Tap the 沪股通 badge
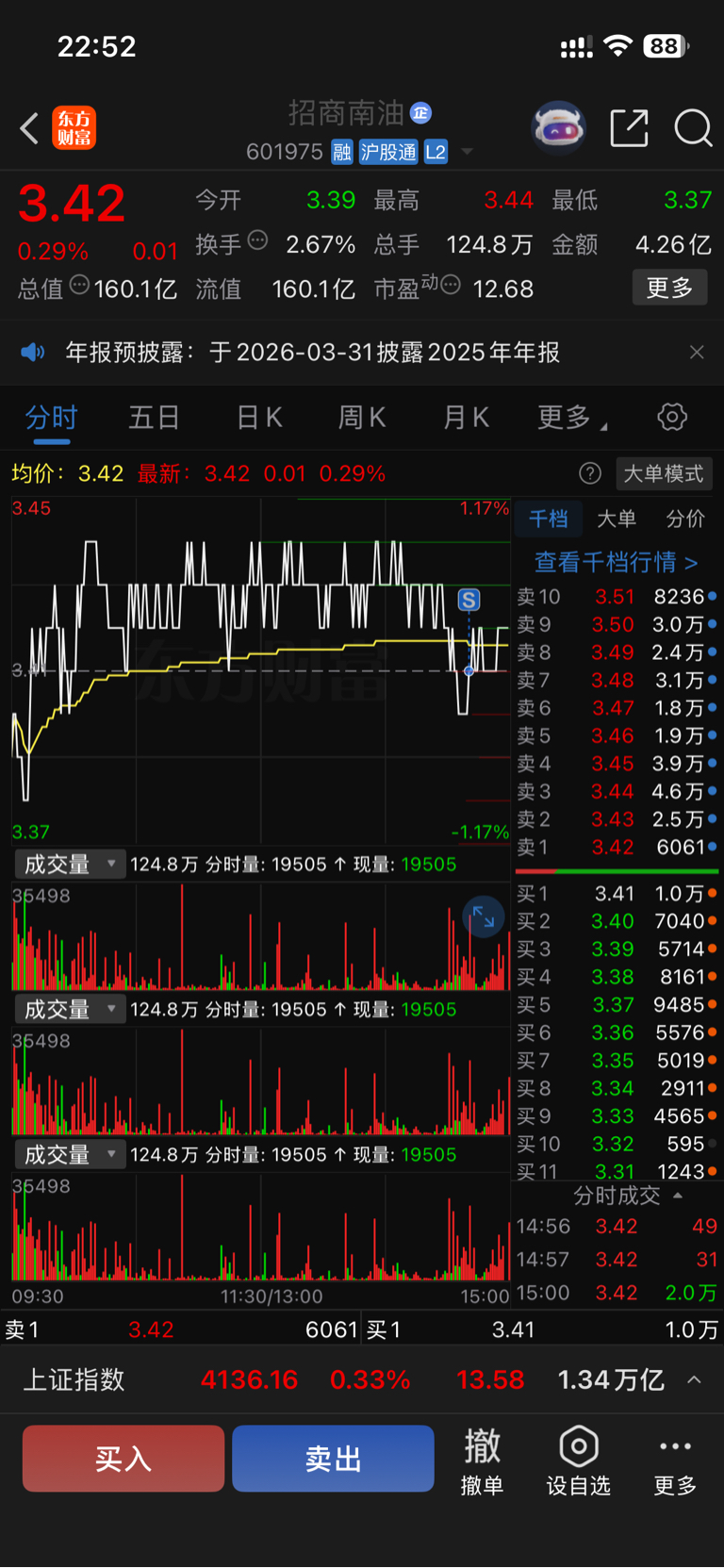 tap(388, 152)
